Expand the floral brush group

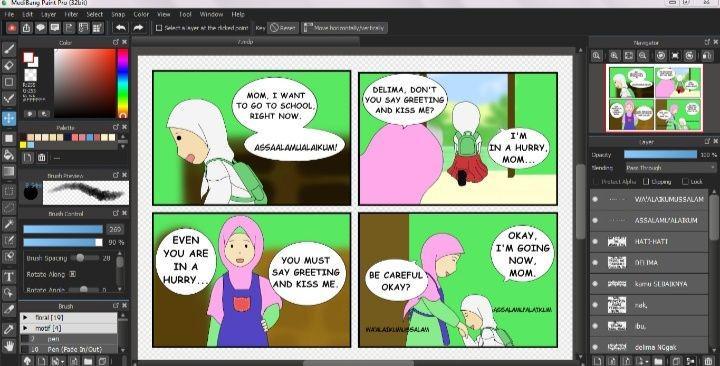[x=25, y=317]
